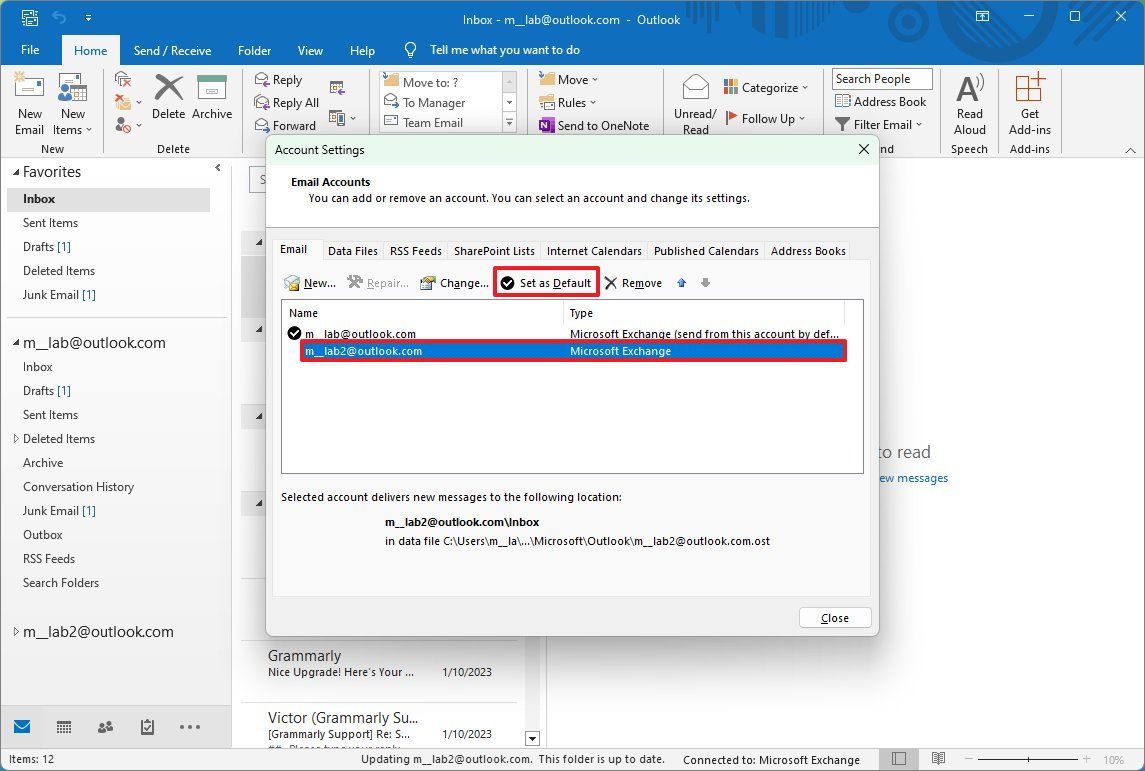Viewport: 1145px width, 771px height.
Task: Click Remove account button
Action: point(633,283)
